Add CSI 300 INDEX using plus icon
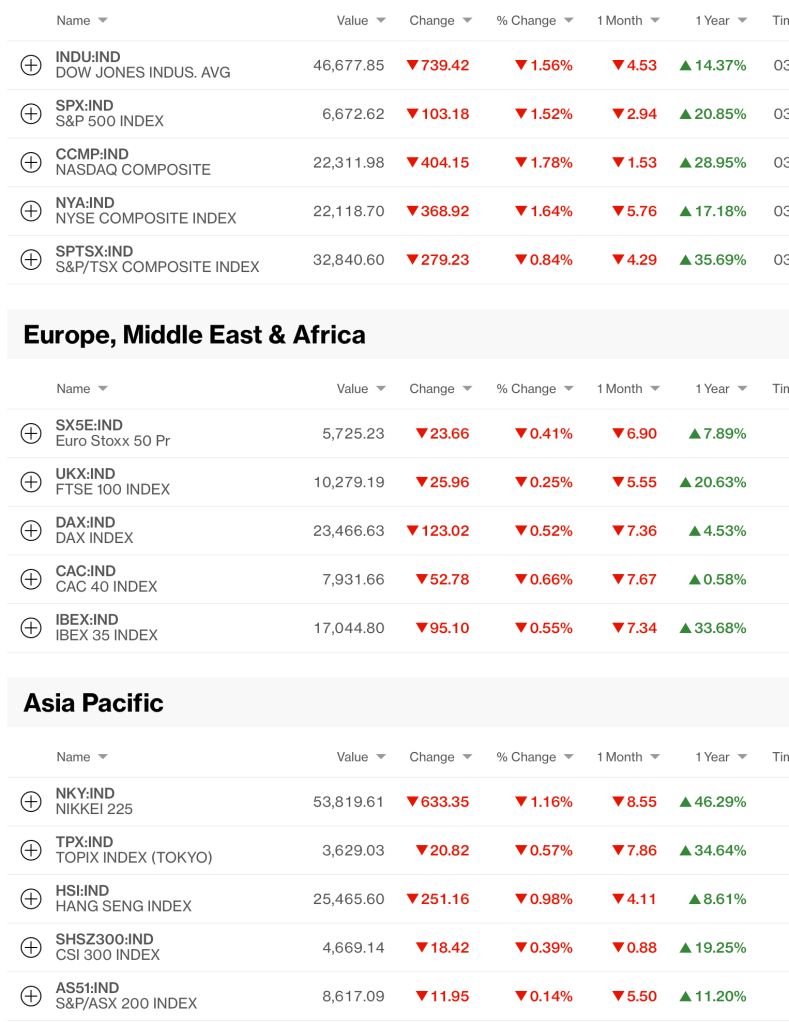This screenshot has height=1023, width=789. 31,947
